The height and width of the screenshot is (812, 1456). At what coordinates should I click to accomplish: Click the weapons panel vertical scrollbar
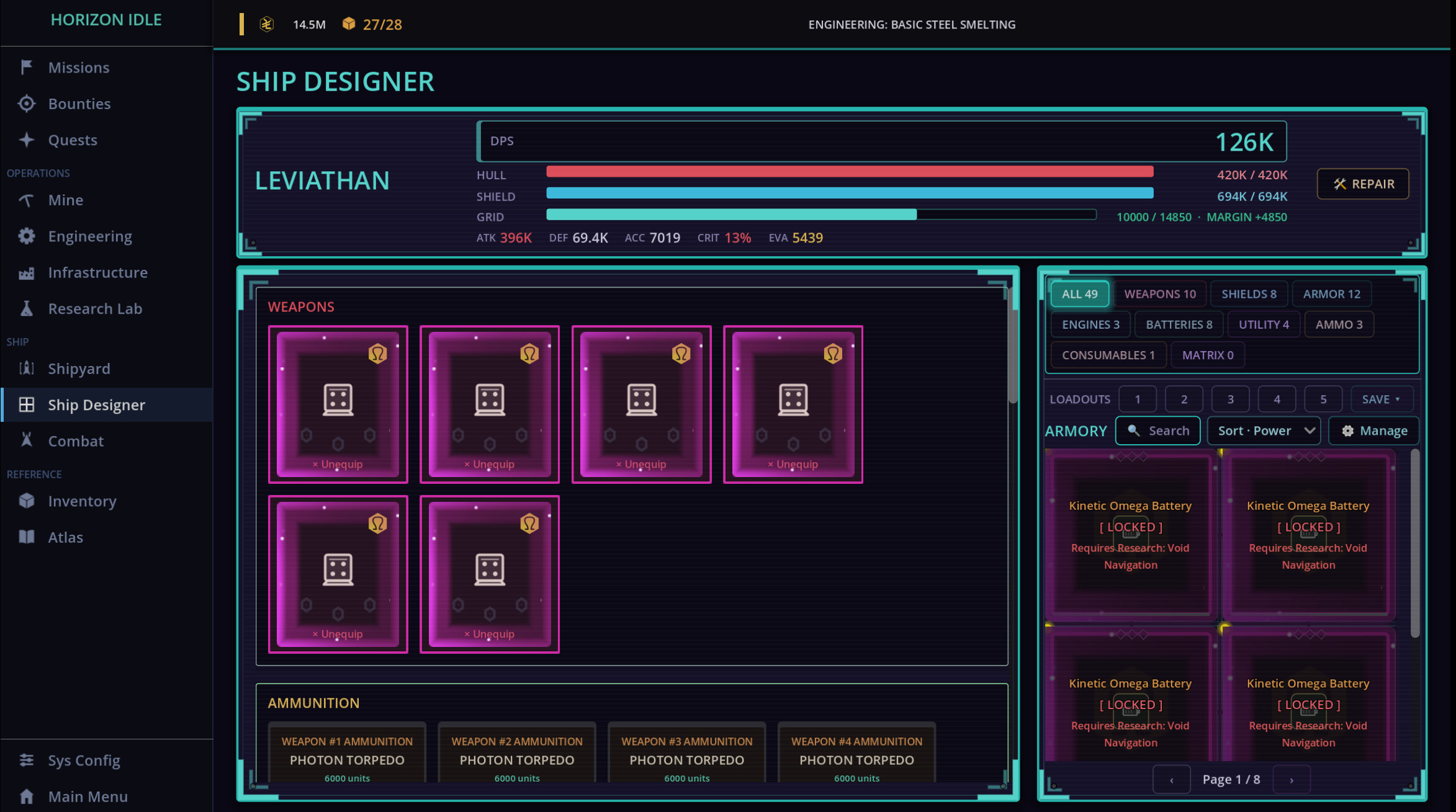pos(1013,344)
